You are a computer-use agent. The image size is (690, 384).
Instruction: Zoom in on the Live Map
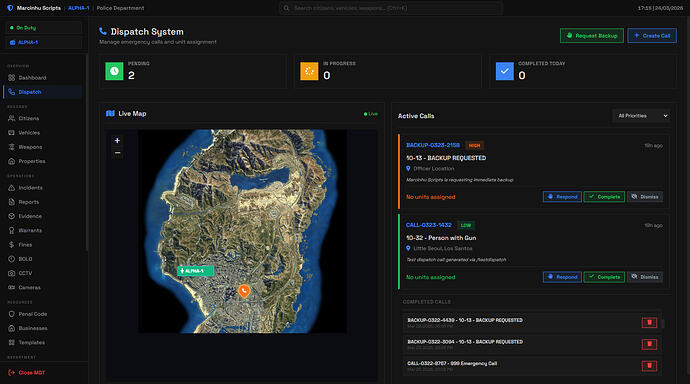117,141
